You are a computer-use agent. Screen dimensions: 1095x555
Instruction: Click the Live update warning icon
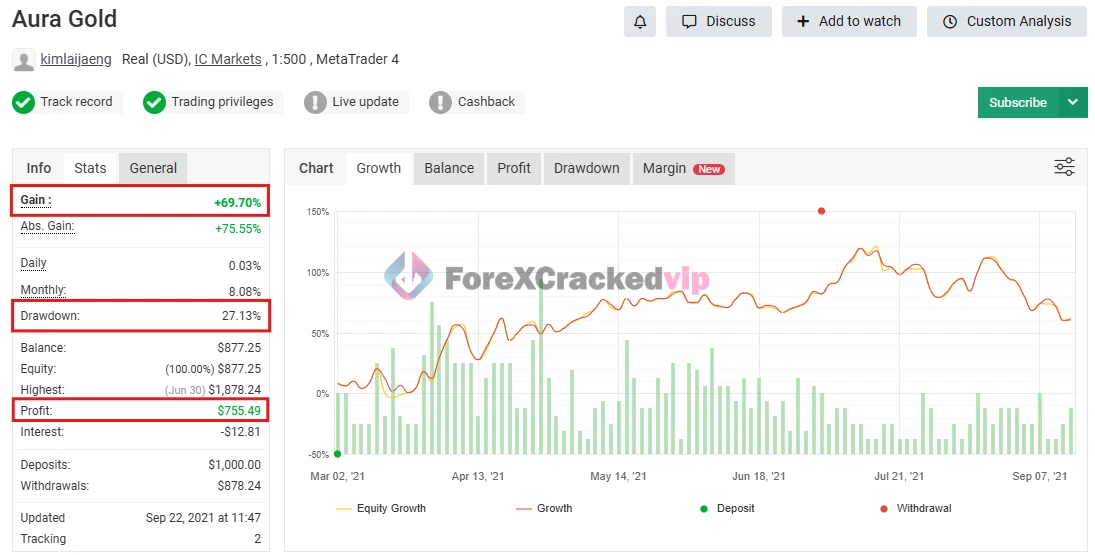click(x=315, y=103)
